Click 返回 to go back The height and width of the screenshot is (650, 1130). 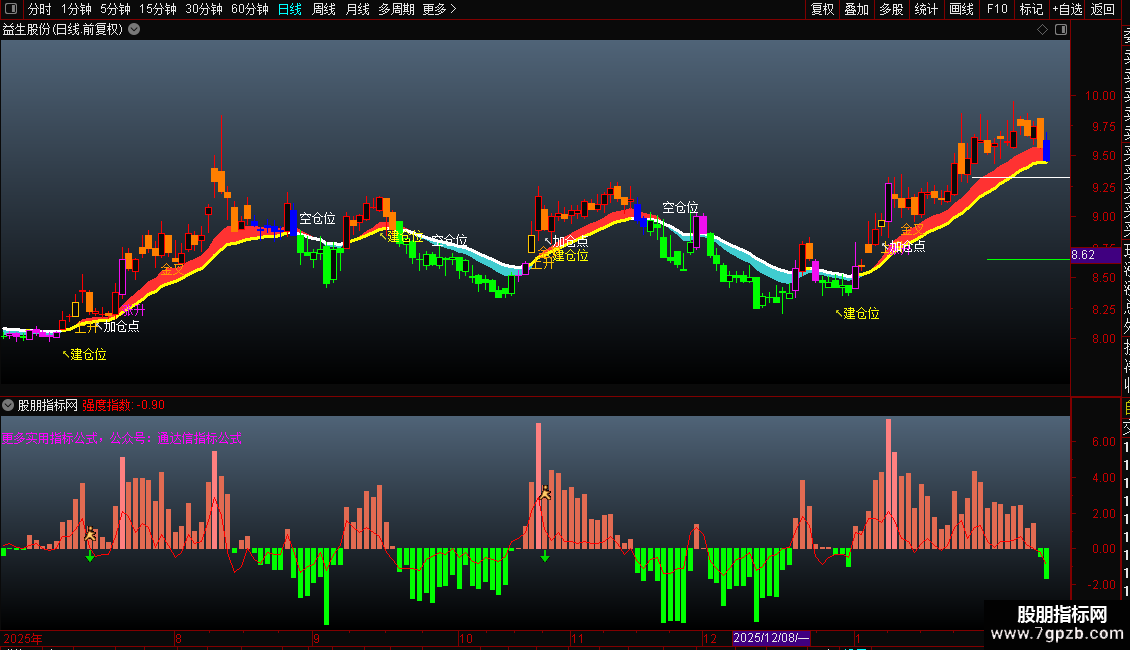point(1103,9)
